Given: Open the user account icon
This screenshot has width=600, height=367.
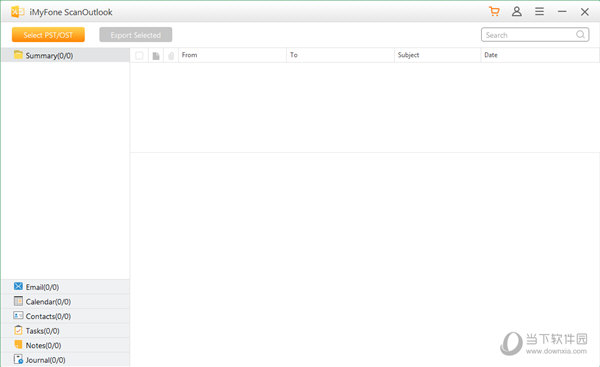Looking at the screenshot, I should pos(517,11).
